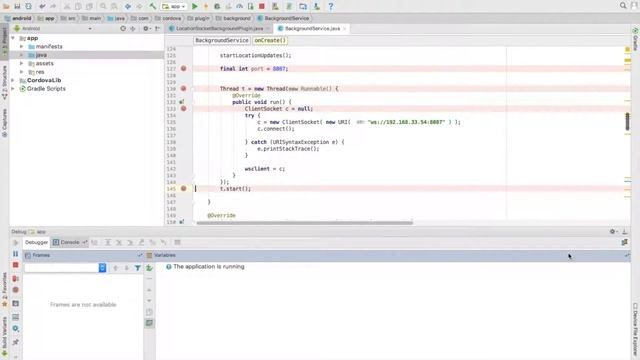Click the search magnifier at top right
Image resolution: width=640 pixels, height=360 pixels.
click(x=623, y=5)
